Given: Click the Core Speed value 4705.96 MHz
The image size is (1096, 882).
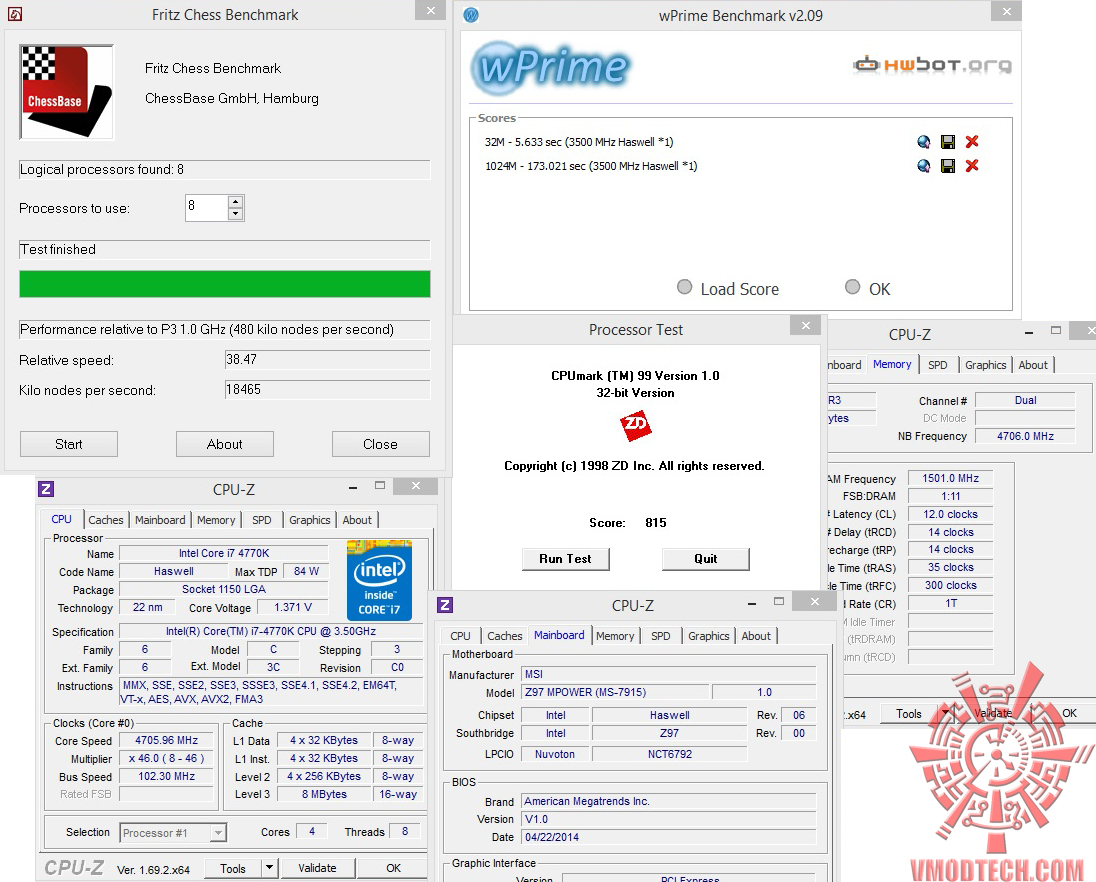Looking at the screenshot, I should [x=166, y=740].
